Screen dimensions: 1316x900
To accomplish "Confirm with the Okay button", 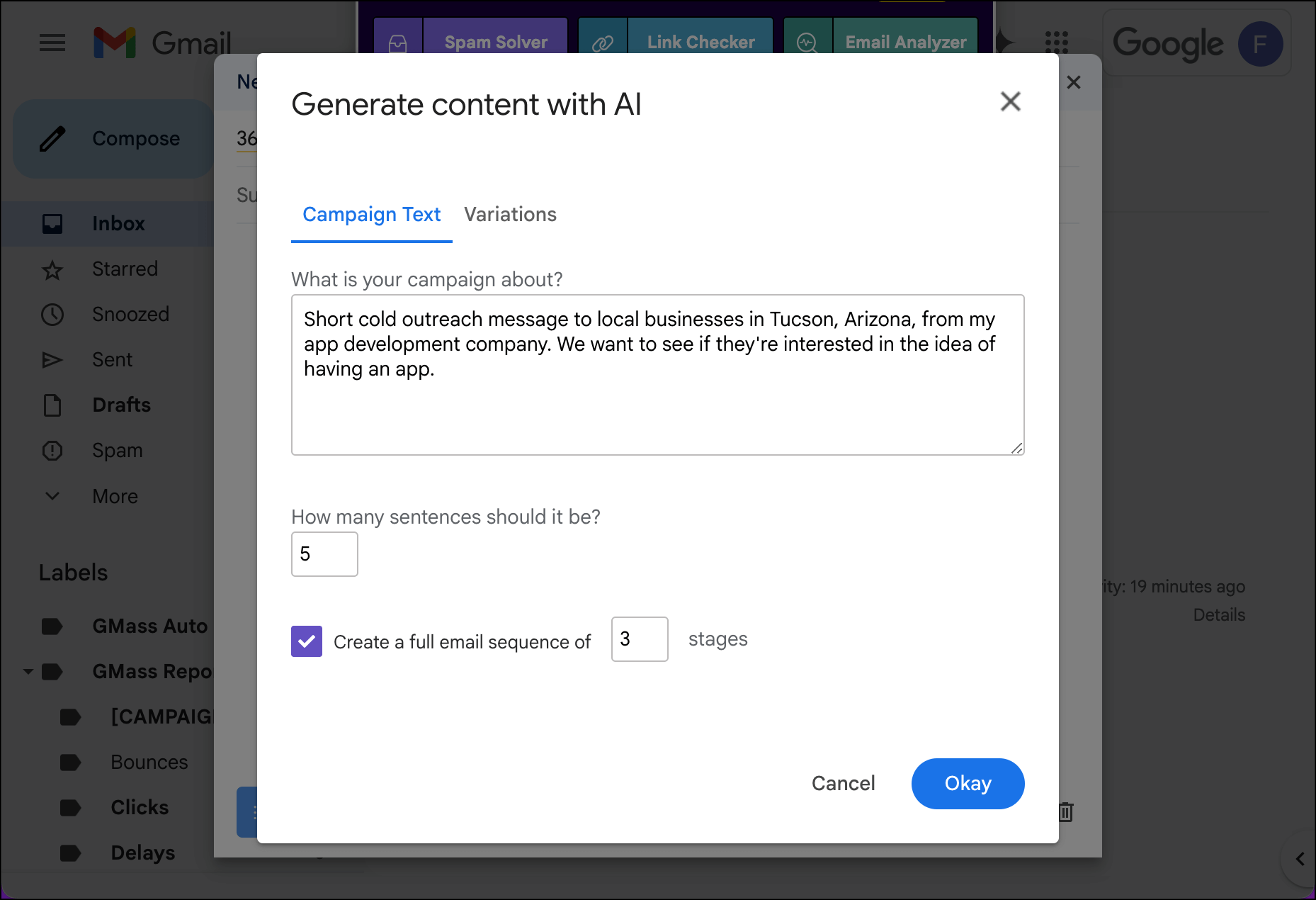I will pyautogui.click(x=968, y=783).
